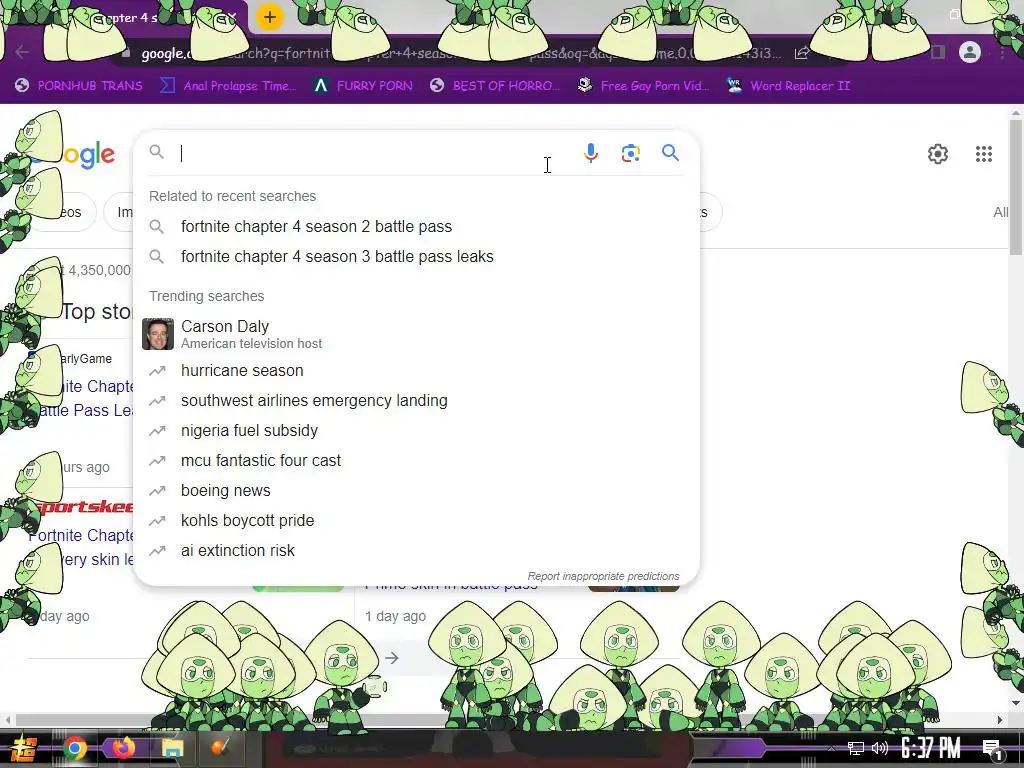Image resolution: width=1024 pixels, height=768 pixels.
Task: Go back with the browser back arrow
Action: point(22,52)
